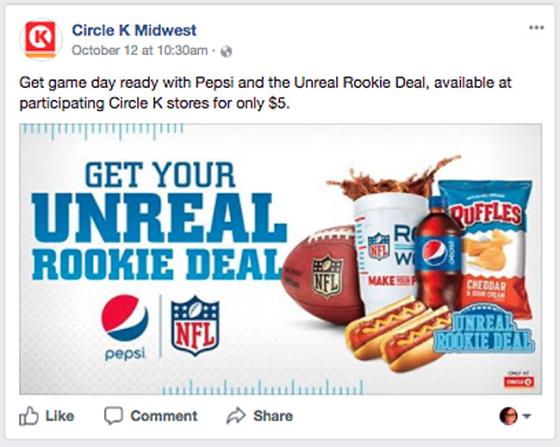Click the public globe privacy icon
The height and width of the screenshot is (447, 560).
[x=226, y=51]
